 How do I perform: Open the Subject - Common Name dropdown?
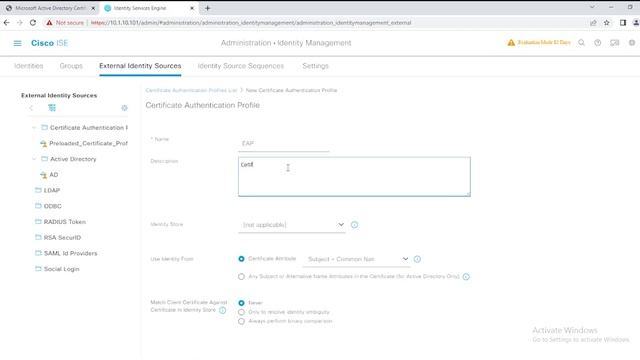[x=356, y=259]
